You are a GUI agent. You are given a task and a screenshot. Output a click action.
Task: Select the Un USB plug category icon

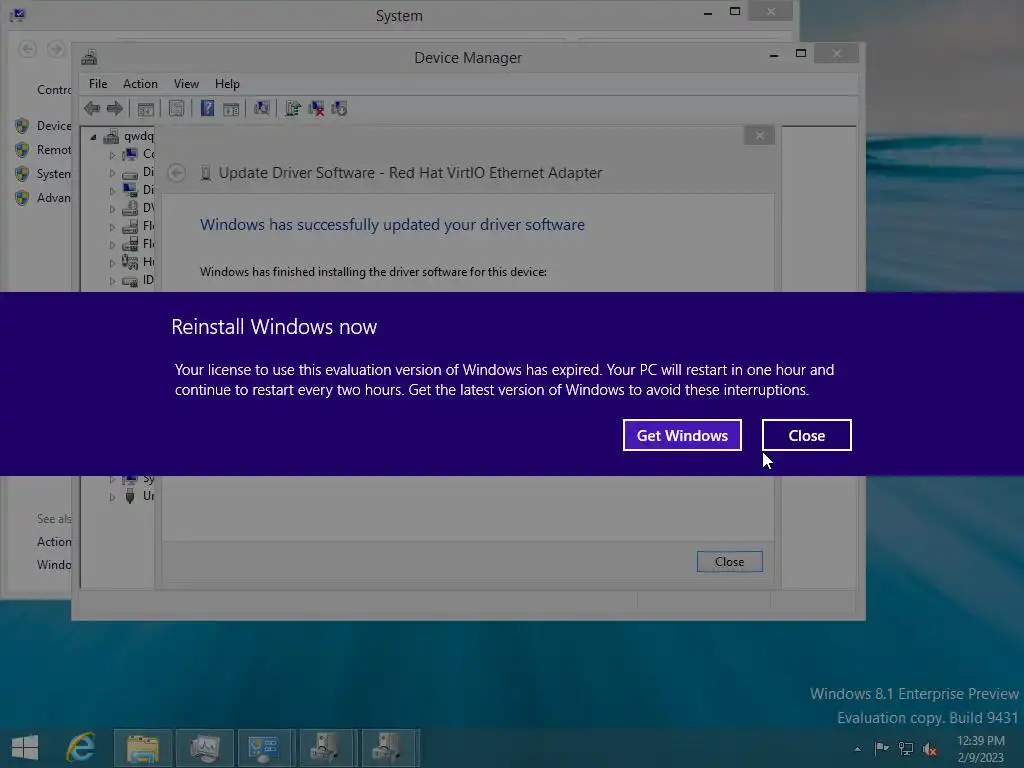(x=130, y=496)
